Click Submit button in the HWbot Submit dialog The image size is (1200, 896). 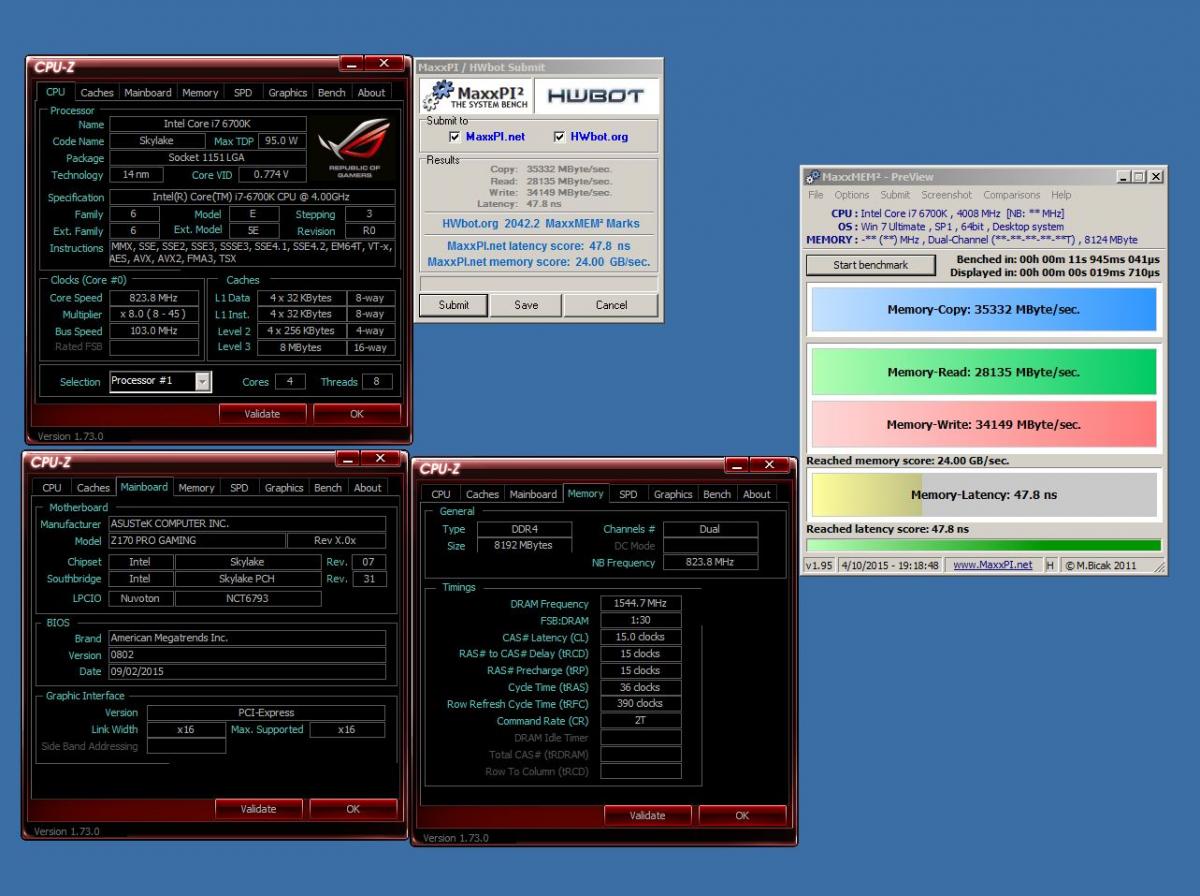pos(453,305)
